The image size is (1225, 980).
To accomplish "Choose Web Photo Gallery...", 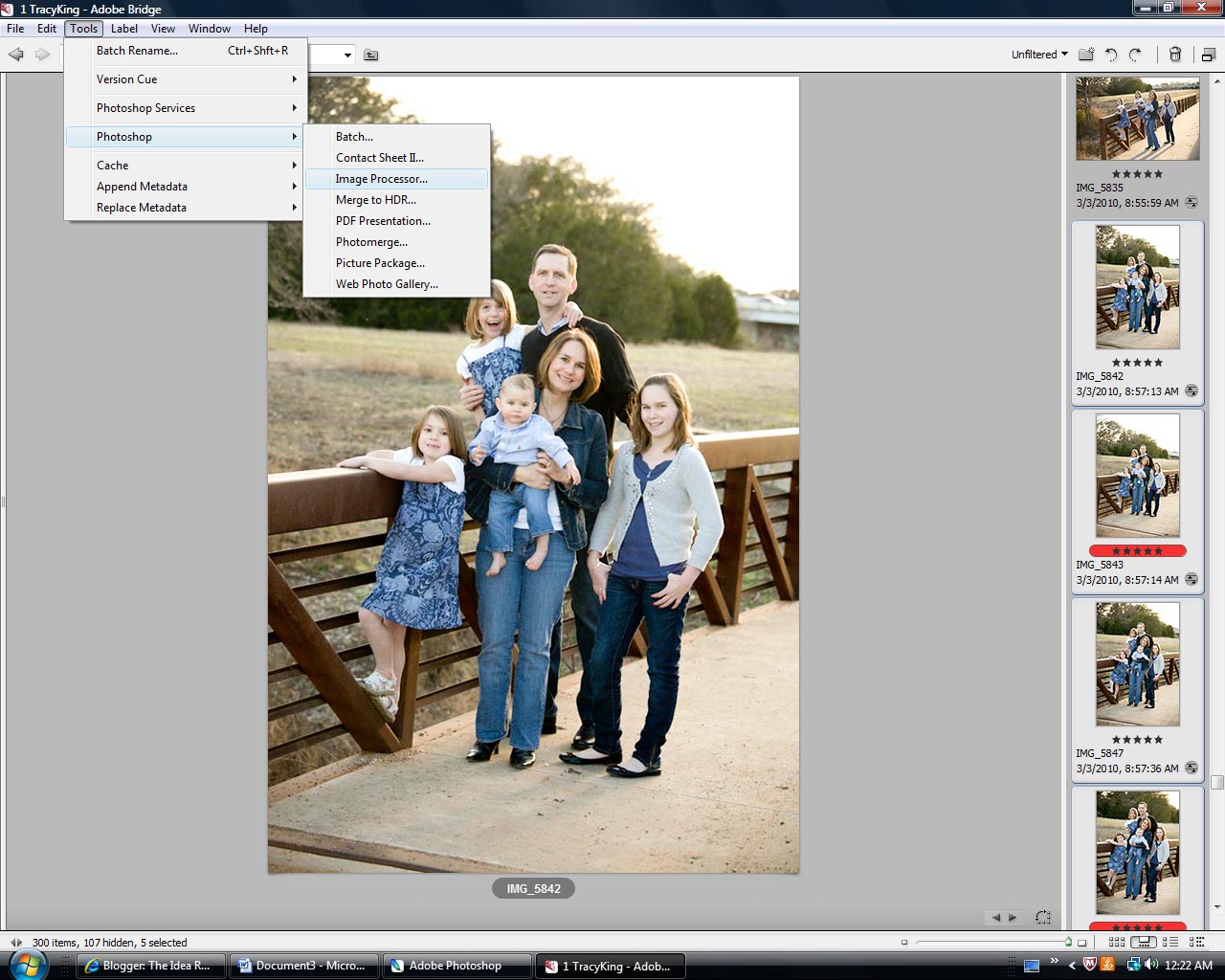I will (396, 284).
